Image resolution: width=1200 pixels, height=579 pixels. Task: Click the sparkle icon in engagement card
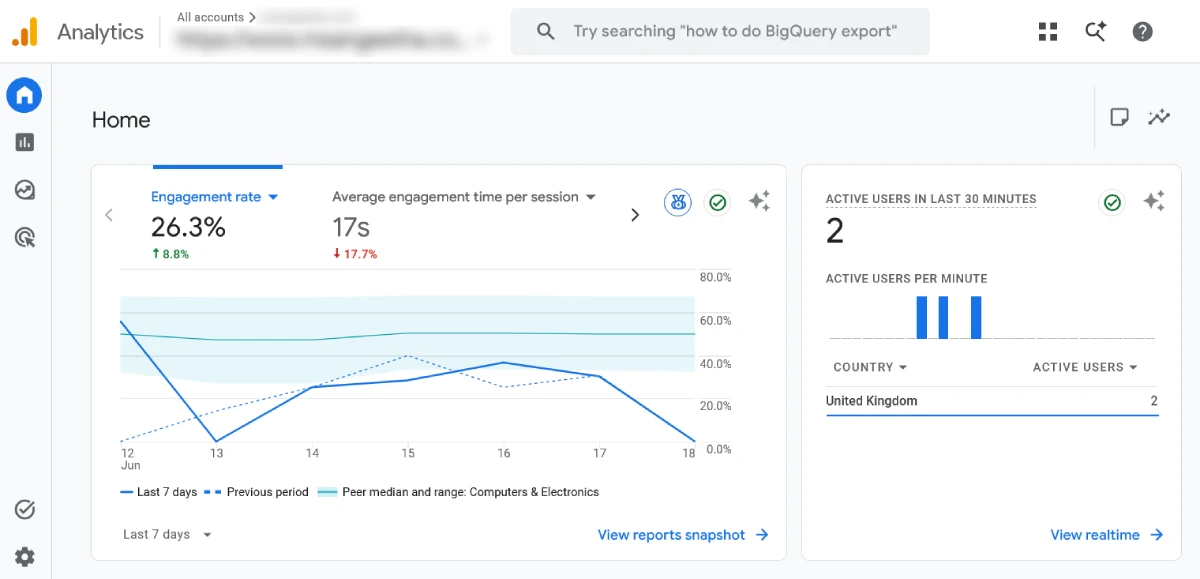tap(759, 202)
